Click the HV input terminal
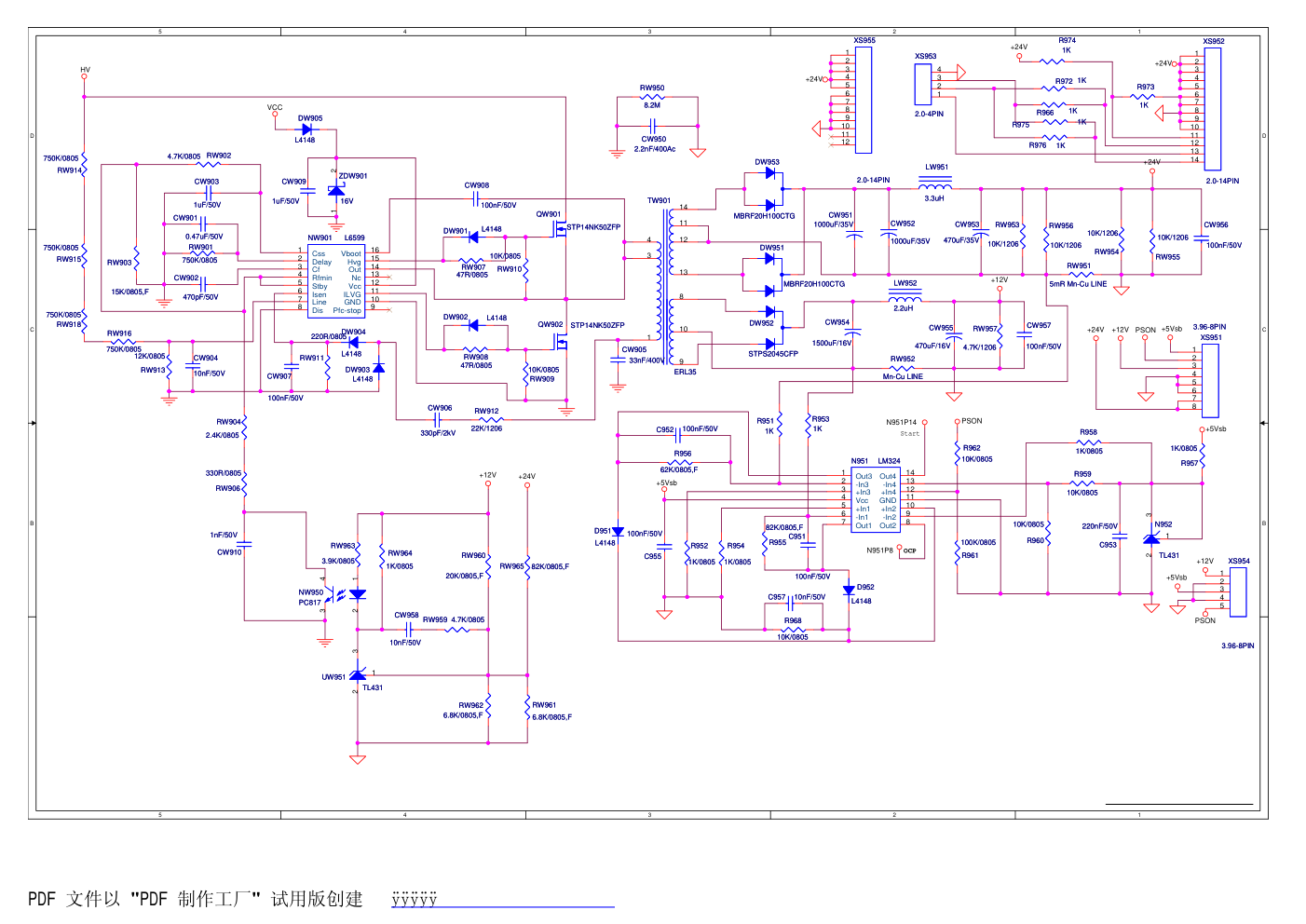The image size is (1306, 924). click(x=84, y=76)
